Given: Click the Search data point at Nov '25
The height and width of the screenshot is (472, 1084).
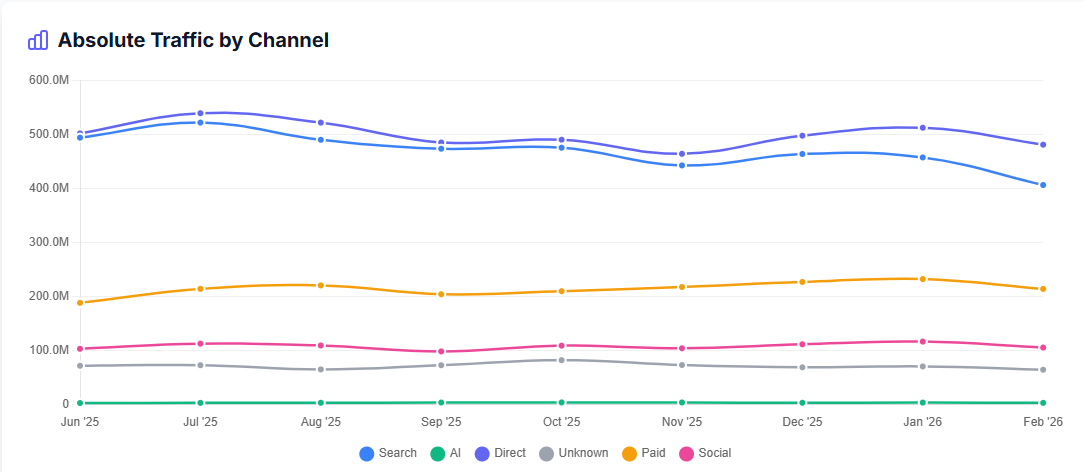Looking at the screenshot, I should coord(682,165).
